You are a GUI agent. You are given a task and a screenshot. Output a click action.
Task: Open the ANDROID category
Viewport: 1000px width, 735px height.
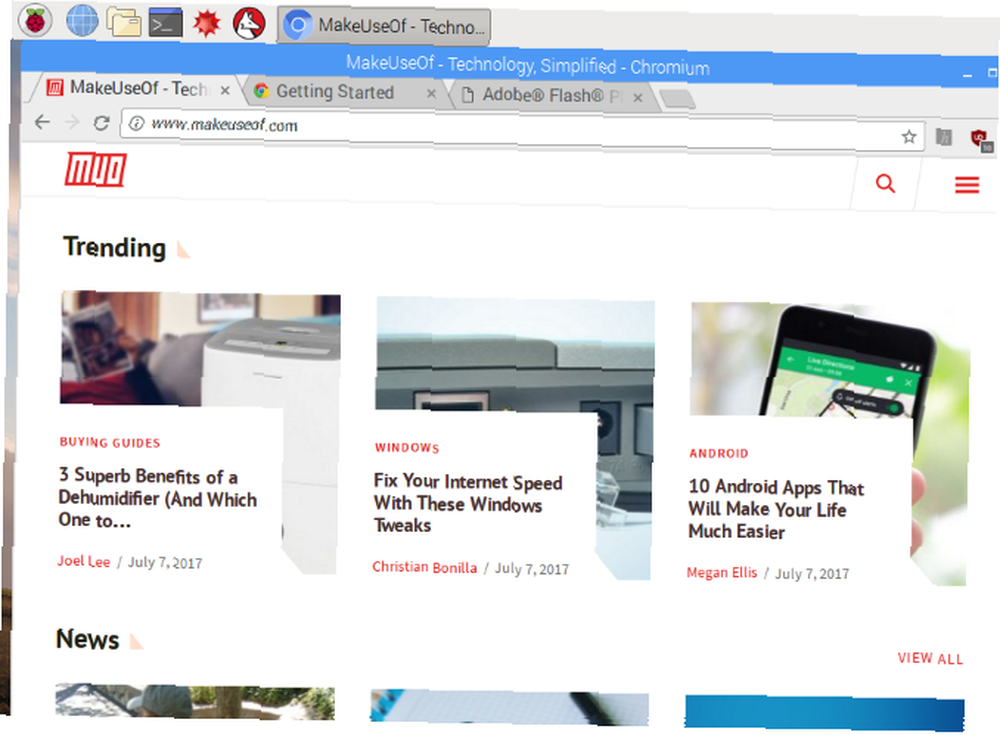(719, 454)
